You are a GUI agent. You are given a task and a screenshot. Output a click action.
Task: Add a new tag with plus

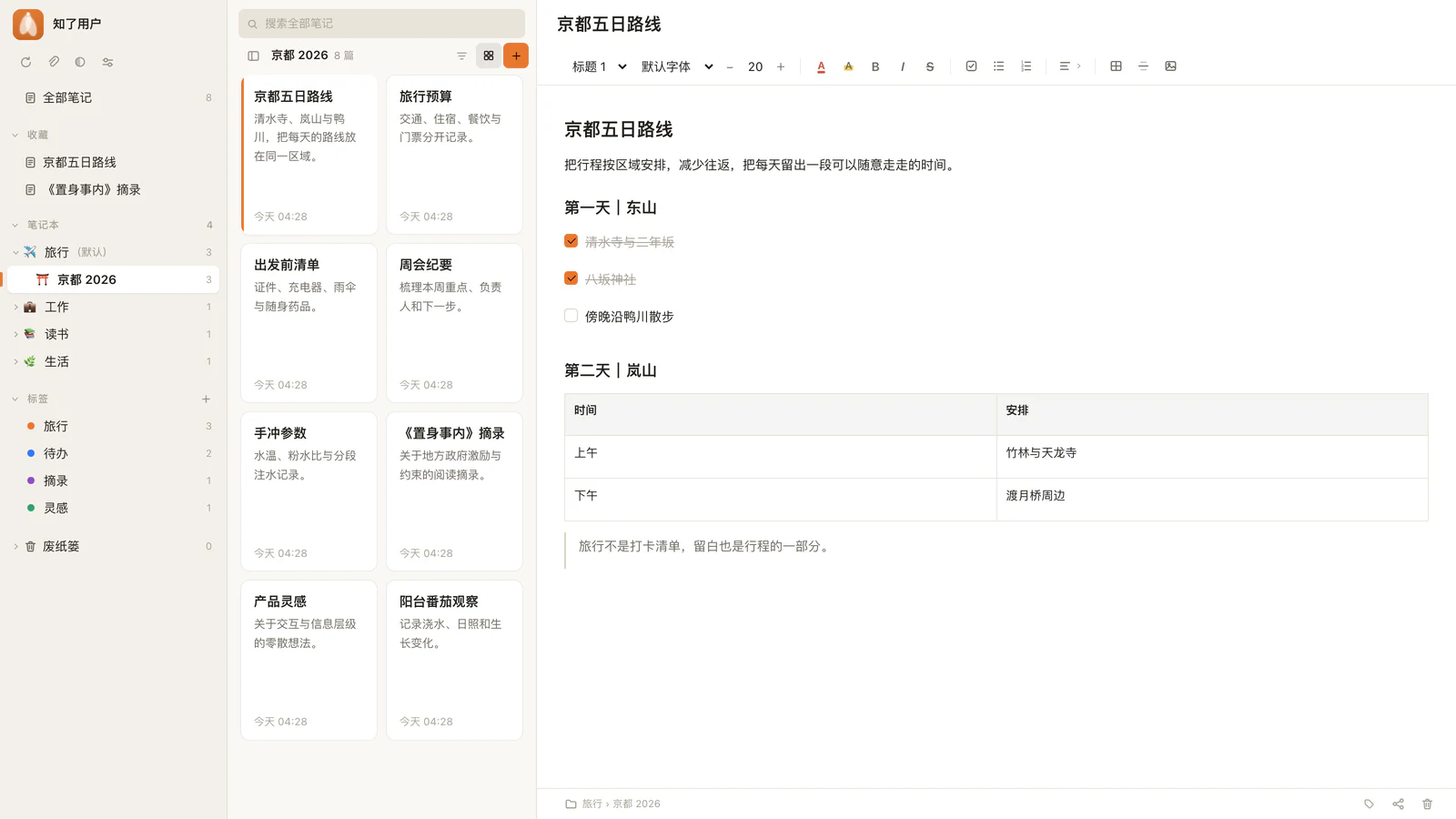point(206,399)
